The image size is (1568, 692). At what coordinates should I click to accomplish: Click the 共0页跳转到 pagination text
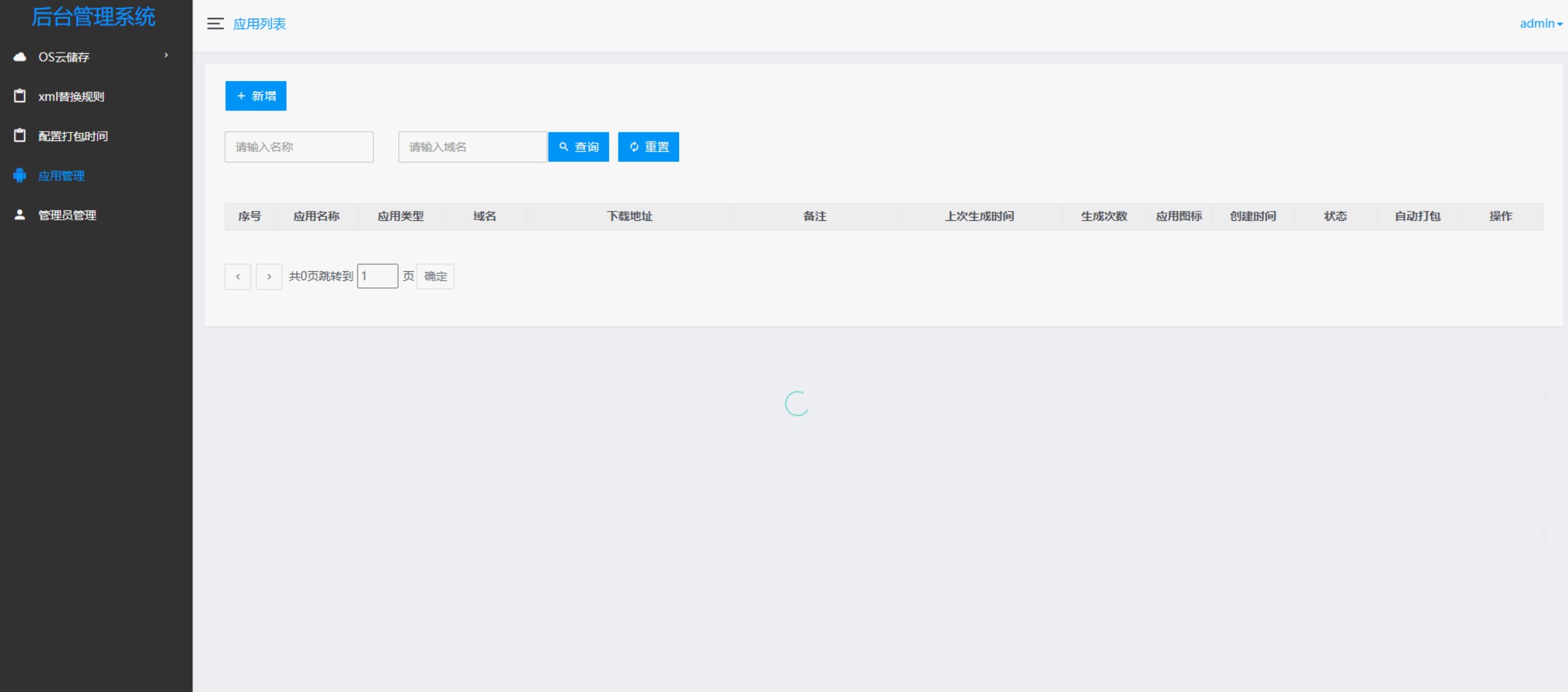pos(321,276)
